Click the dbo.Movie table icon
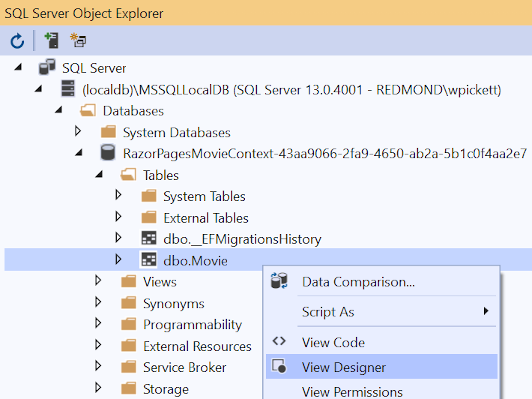532x399 pixels. [149, 260]
